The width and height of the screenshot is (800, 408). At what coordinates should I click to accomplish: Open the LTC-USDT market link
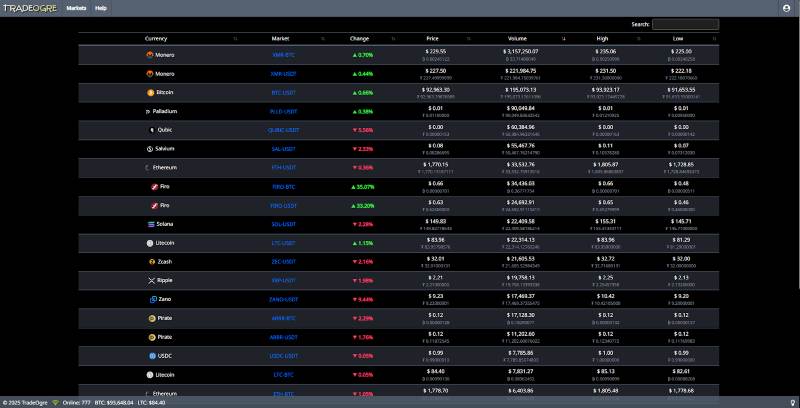coord(284,243)
